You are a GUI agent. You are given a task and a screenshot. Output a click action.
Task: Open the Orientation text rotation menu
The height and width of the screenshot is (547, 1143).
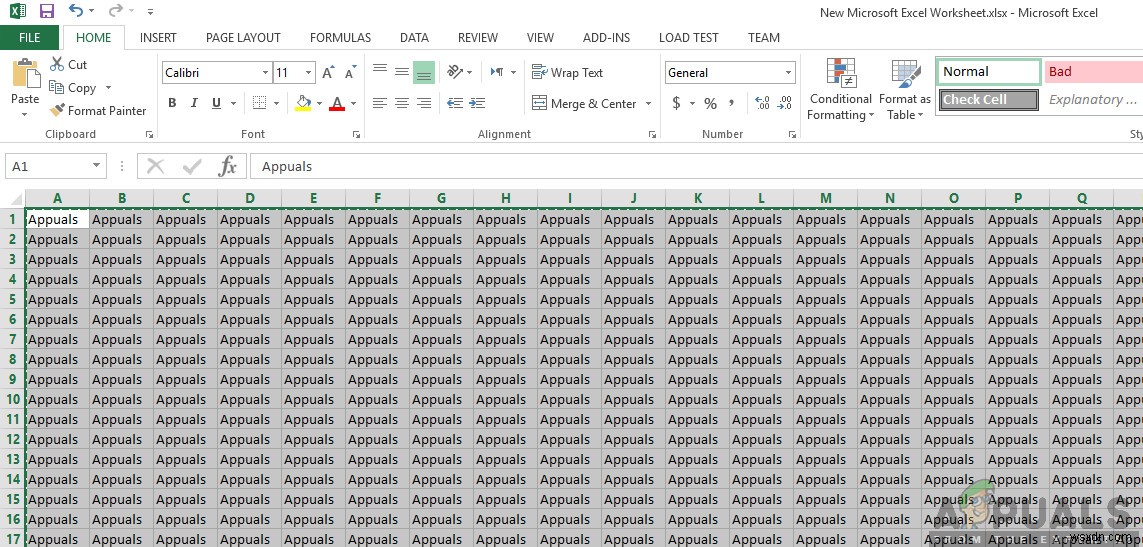[459, 71]
